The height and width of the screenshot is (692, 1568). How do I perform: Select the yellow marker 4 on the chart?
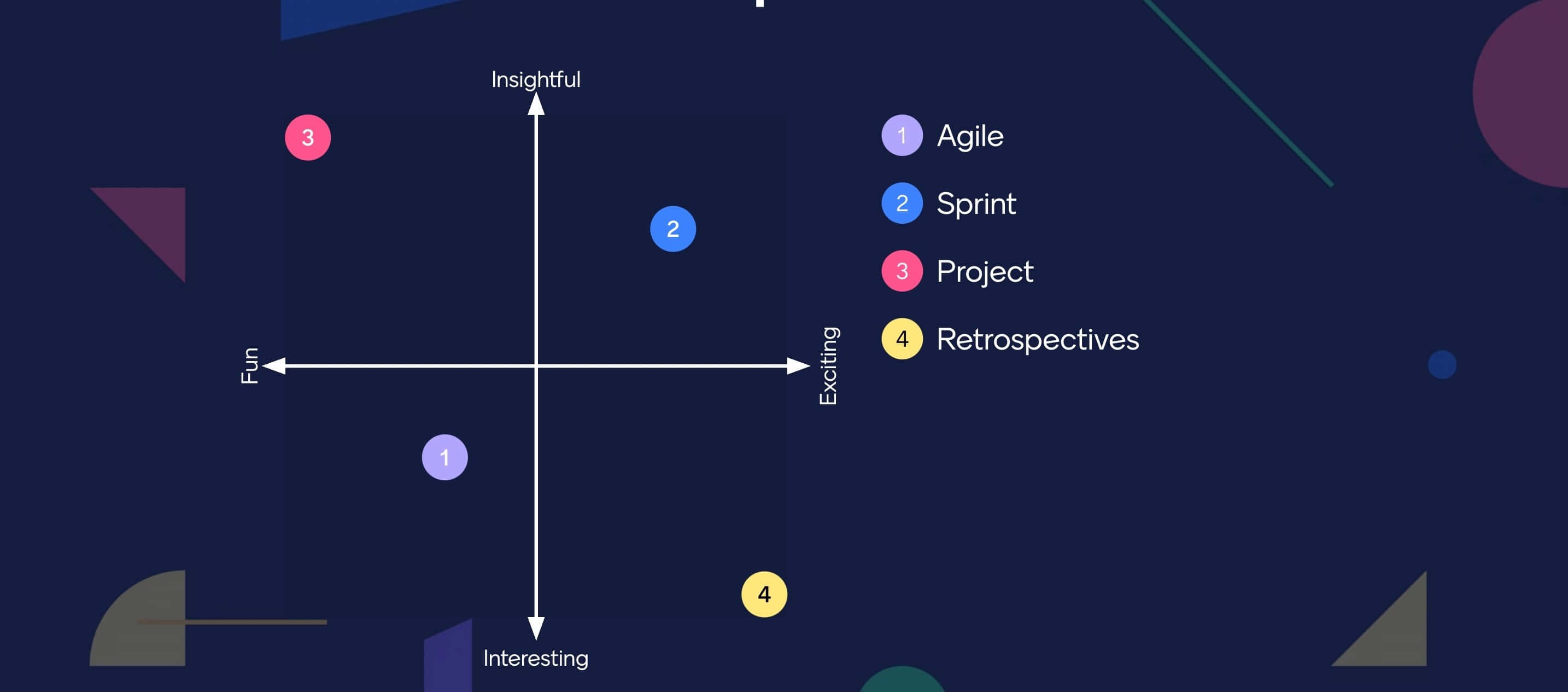pos(764,594)
